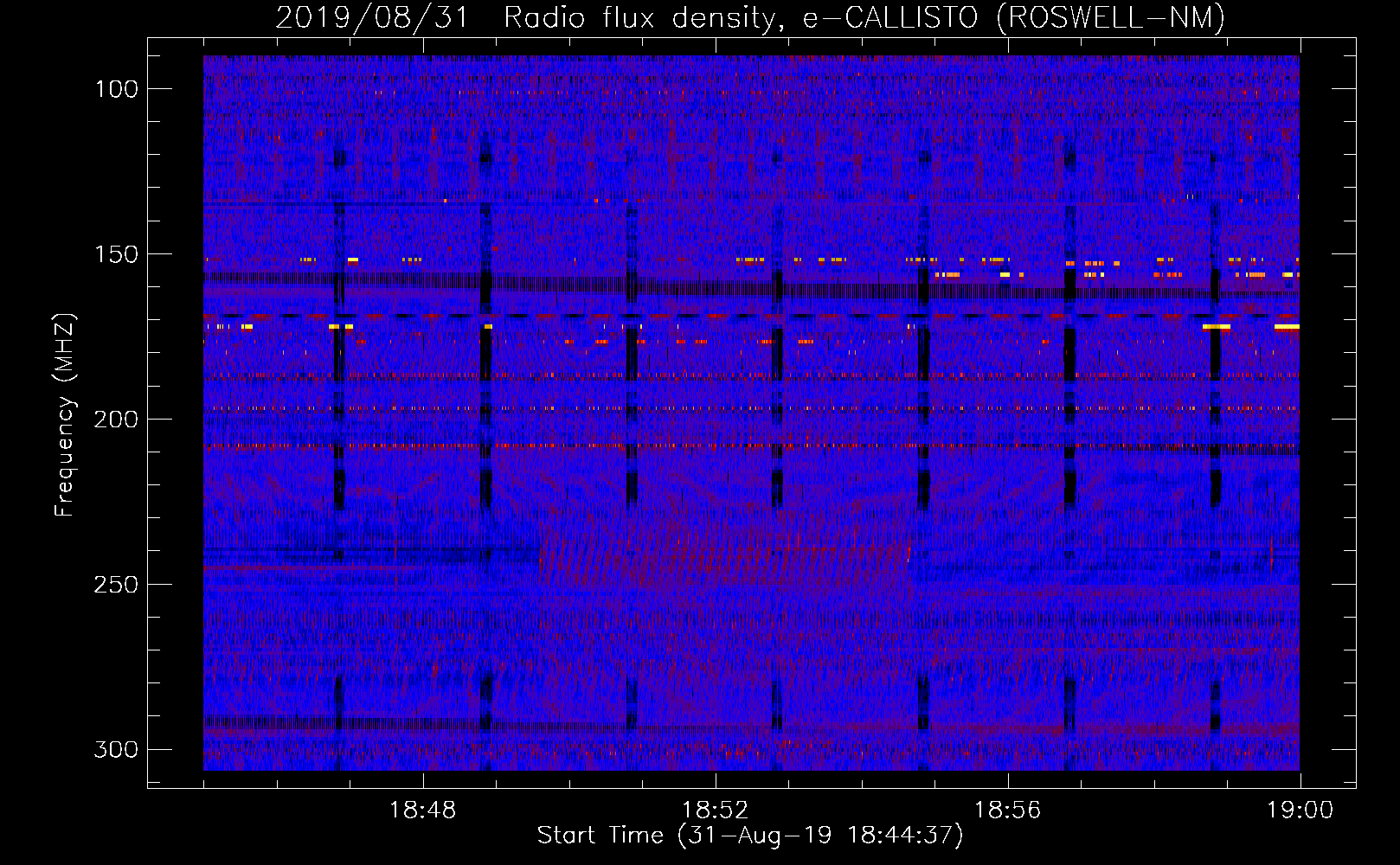Click the 18:52 time tick label

click(x=716, y=811)
